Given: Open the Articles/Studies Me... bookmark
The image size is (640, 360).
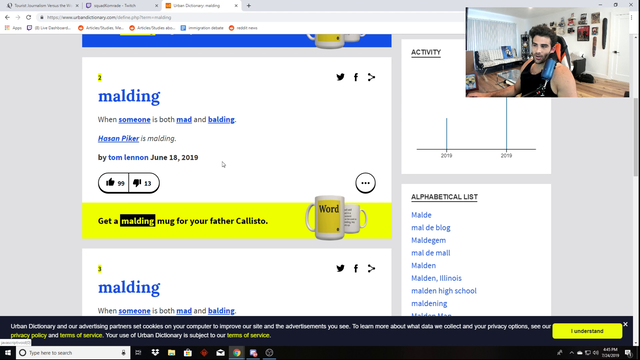Looking at the screenshot, I should (101, 28).
